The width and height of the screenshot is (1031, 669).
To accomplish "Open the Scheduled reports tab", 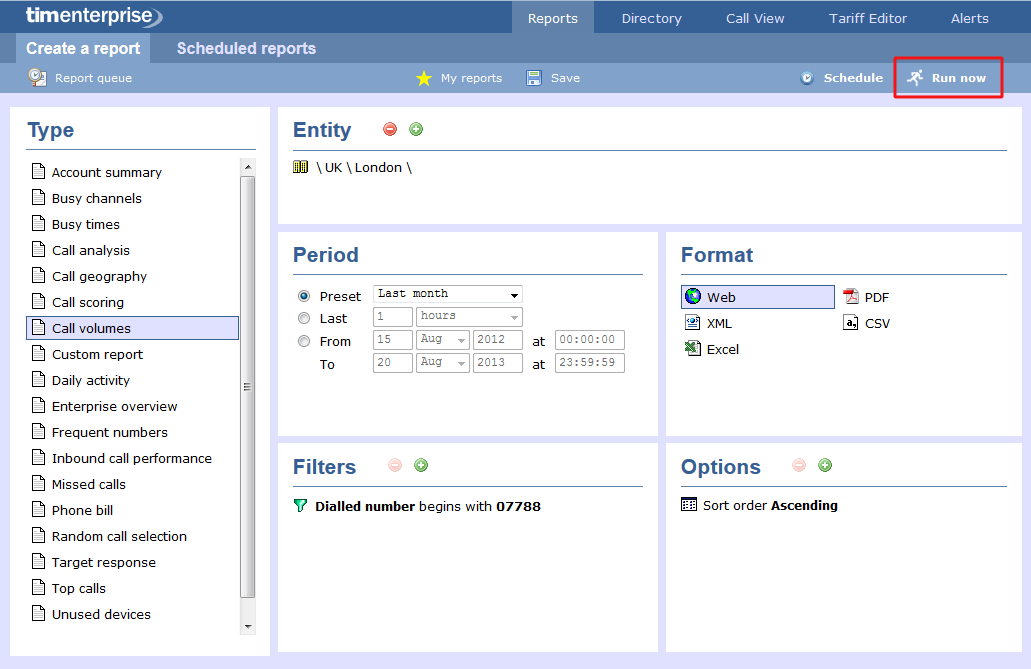I will [x=246, y=48].
